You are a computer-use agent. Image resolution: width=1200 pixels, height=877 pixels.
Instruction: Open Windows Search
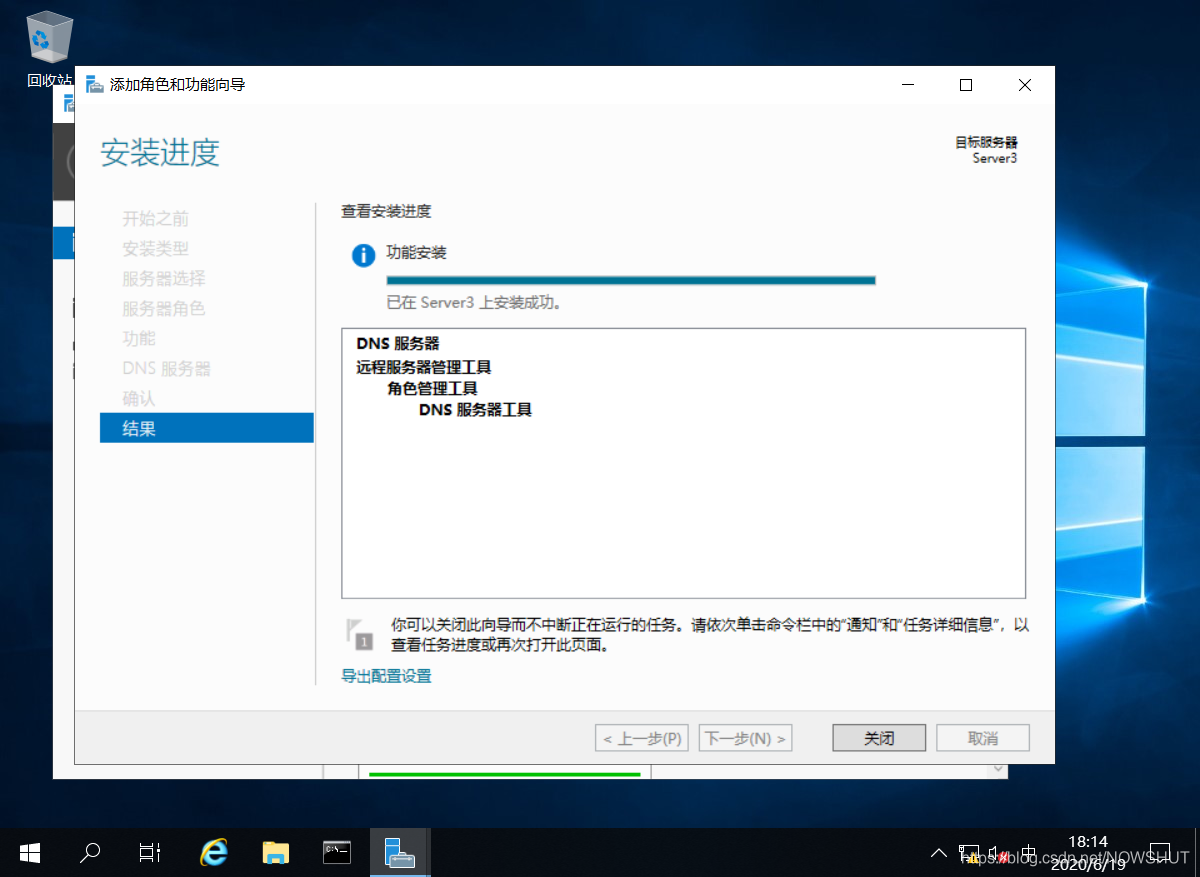(x=89, y=852)
